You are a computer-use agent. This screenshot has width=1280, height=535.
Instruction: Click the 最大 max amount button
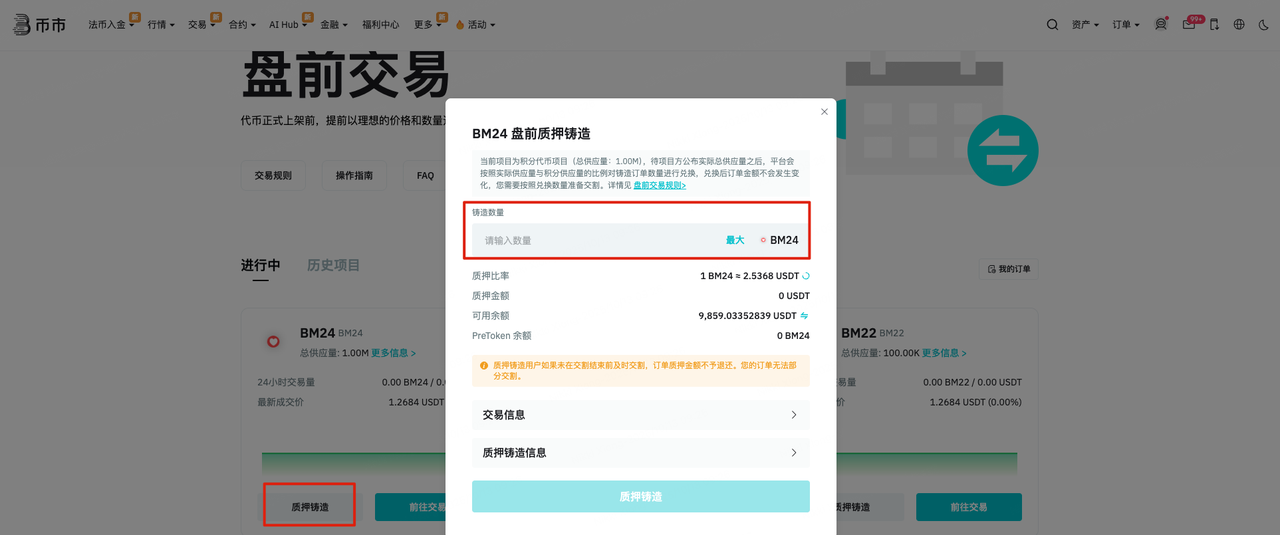click(x=735, y=240)
